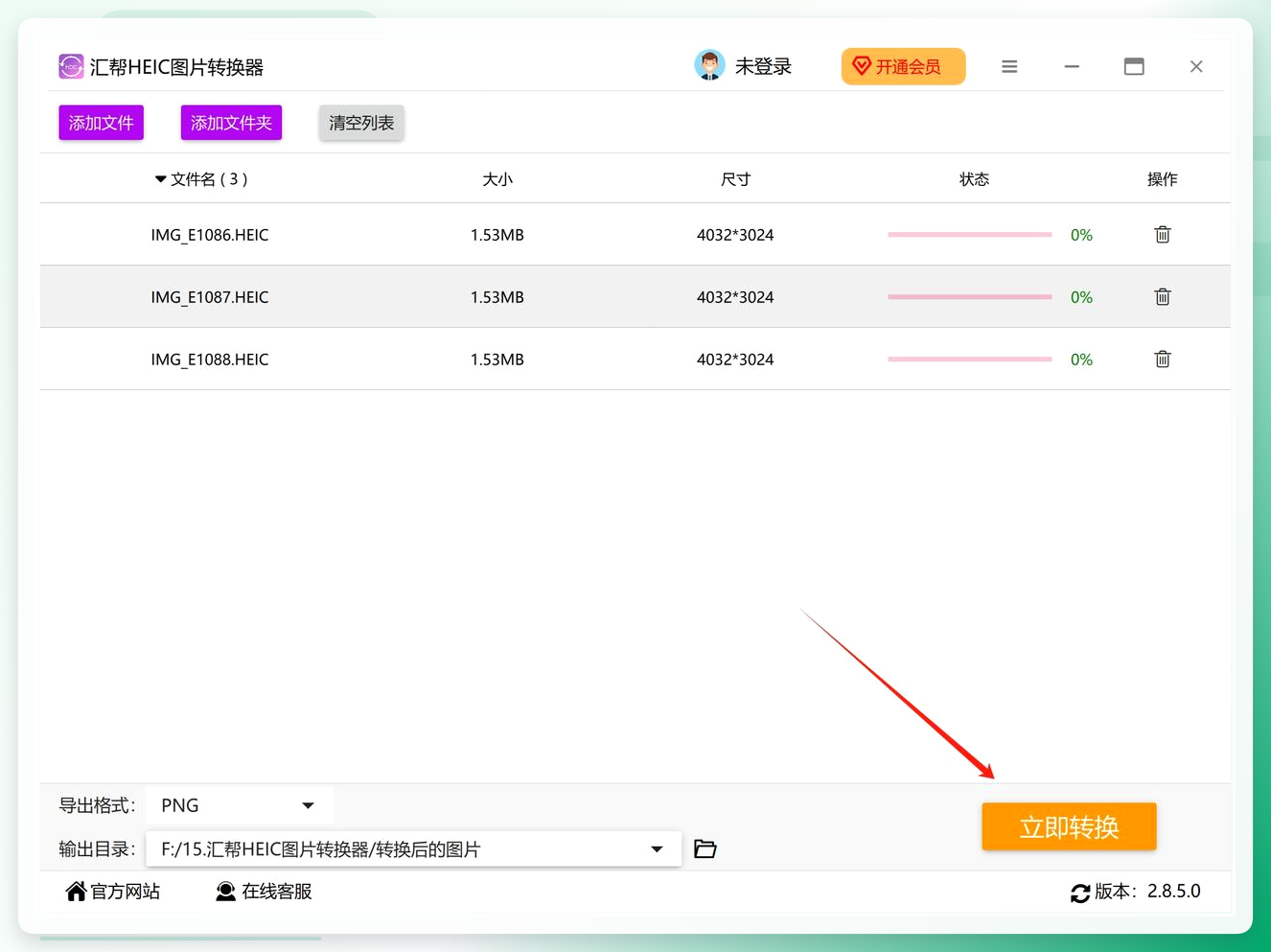Click IMG_E1086.HEIC progress bar
Screen dimensions: 1271x952
(970, 235)
